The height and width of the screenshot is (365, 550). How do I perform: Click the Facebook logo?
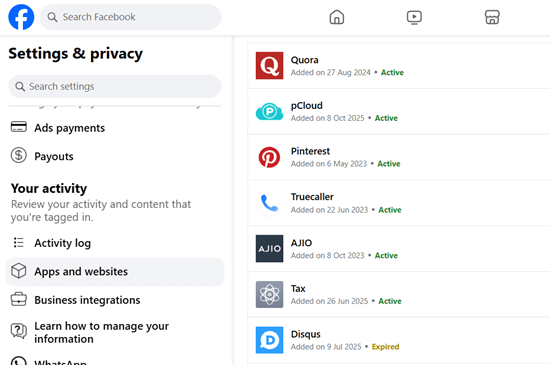pyautogui.click(x=21, y=17)
